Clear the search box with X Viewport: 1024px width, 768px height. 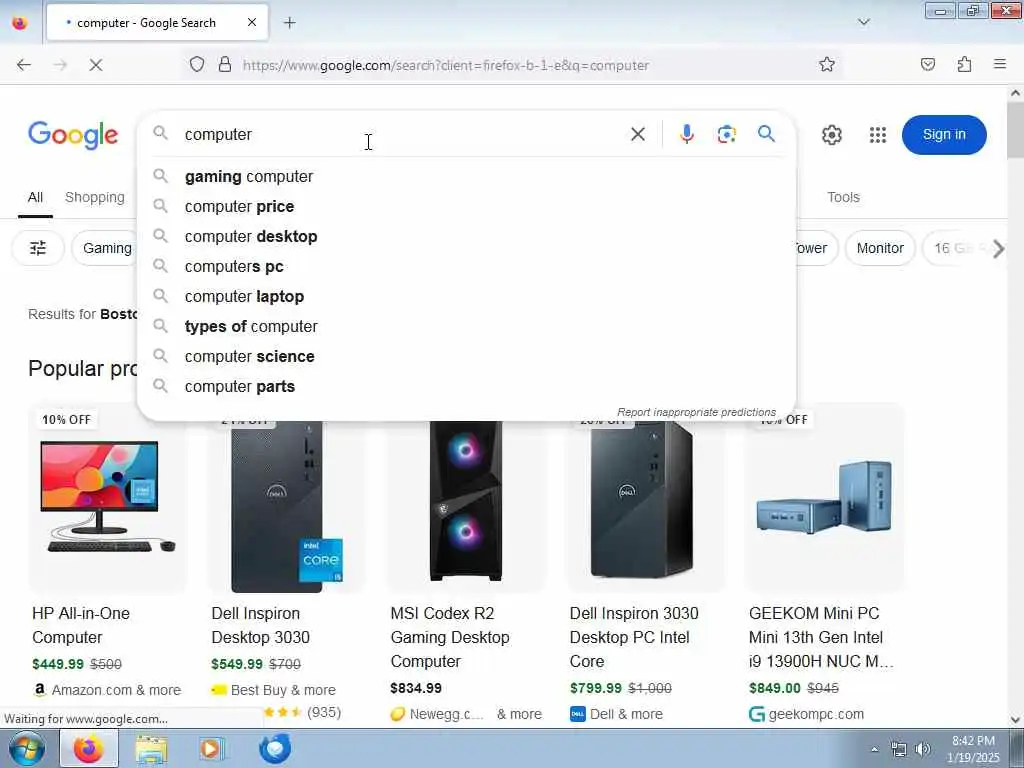click(x=638, y=135)
